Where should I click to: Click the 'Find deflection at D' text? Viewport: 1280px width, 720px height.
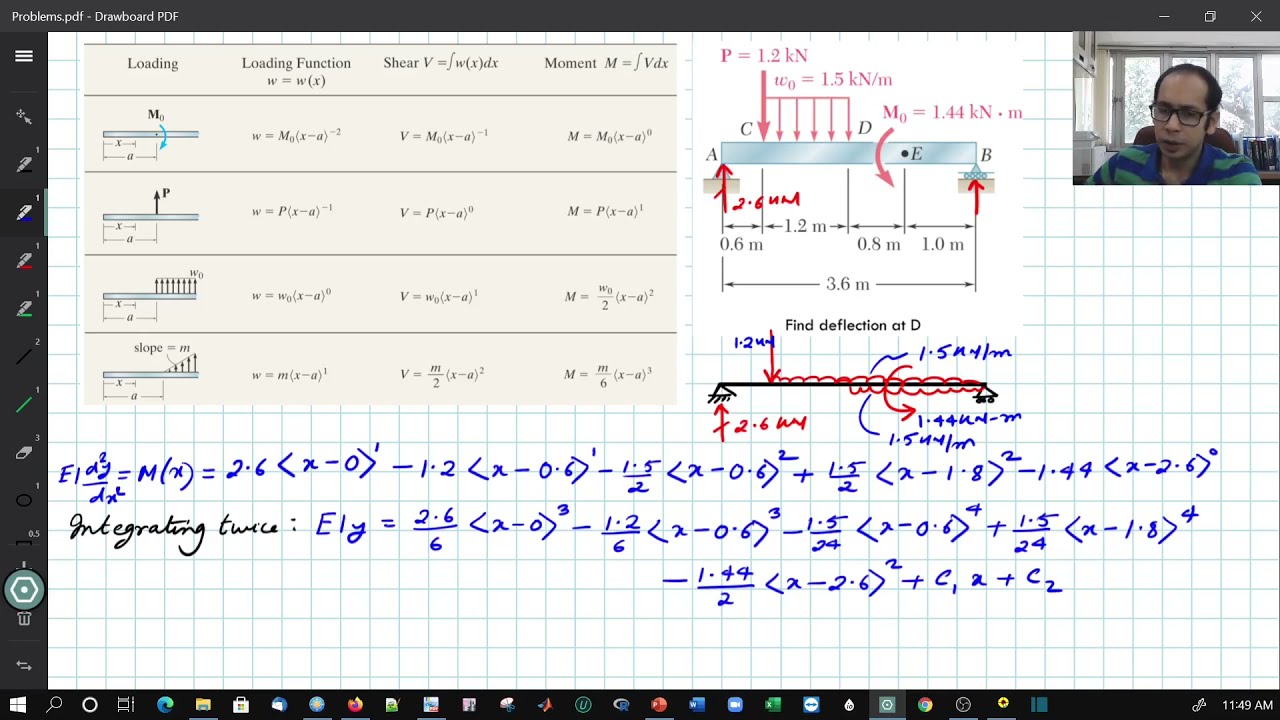[x=852, y=325]
